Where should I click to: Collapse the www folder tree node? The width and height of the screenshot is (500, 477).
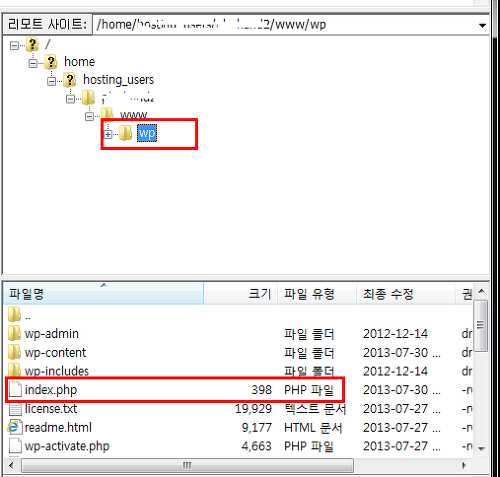(89, 117)
